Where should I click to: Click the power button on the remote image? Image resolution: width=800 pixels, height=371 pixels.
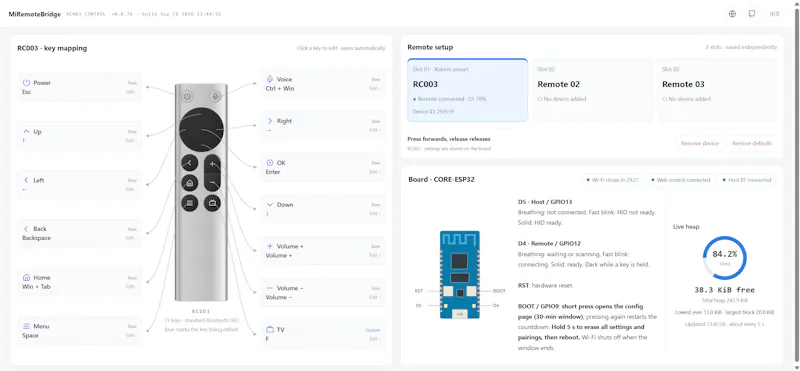(187, 96)
